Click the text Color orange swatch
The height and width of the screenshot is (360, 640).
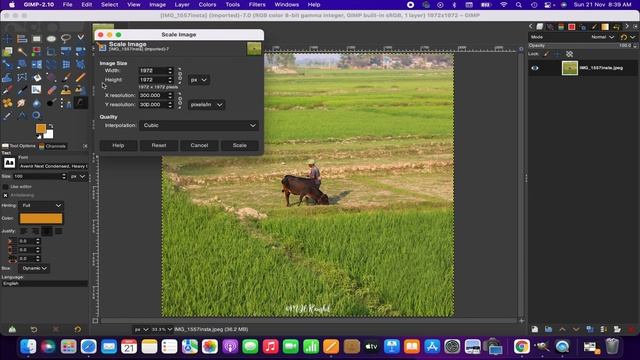(x=41, y=218)
